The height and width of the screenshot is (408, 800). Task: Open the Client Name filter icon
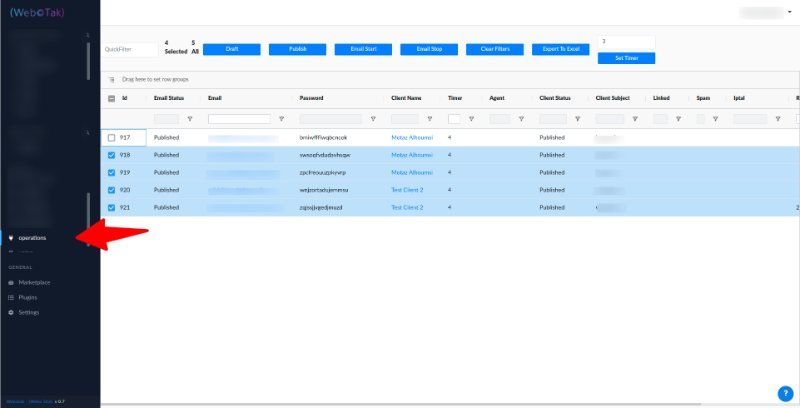point(430,119)
